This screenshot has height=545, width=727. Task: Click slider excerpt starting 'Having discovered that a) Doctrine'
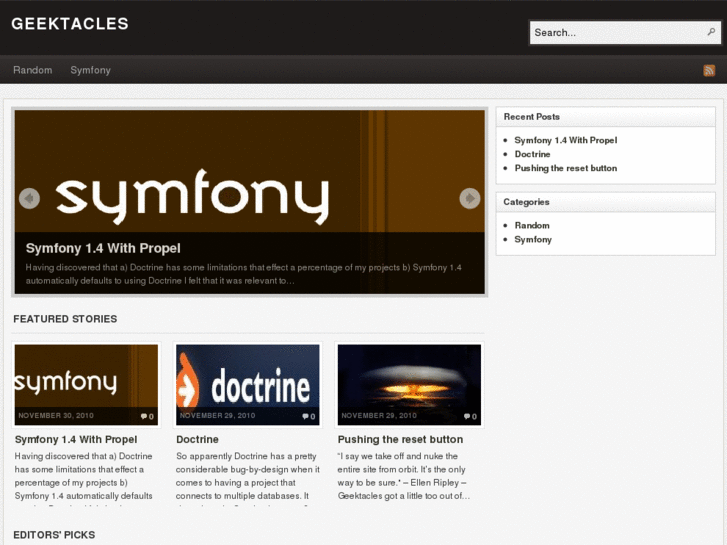coord(243,274)
